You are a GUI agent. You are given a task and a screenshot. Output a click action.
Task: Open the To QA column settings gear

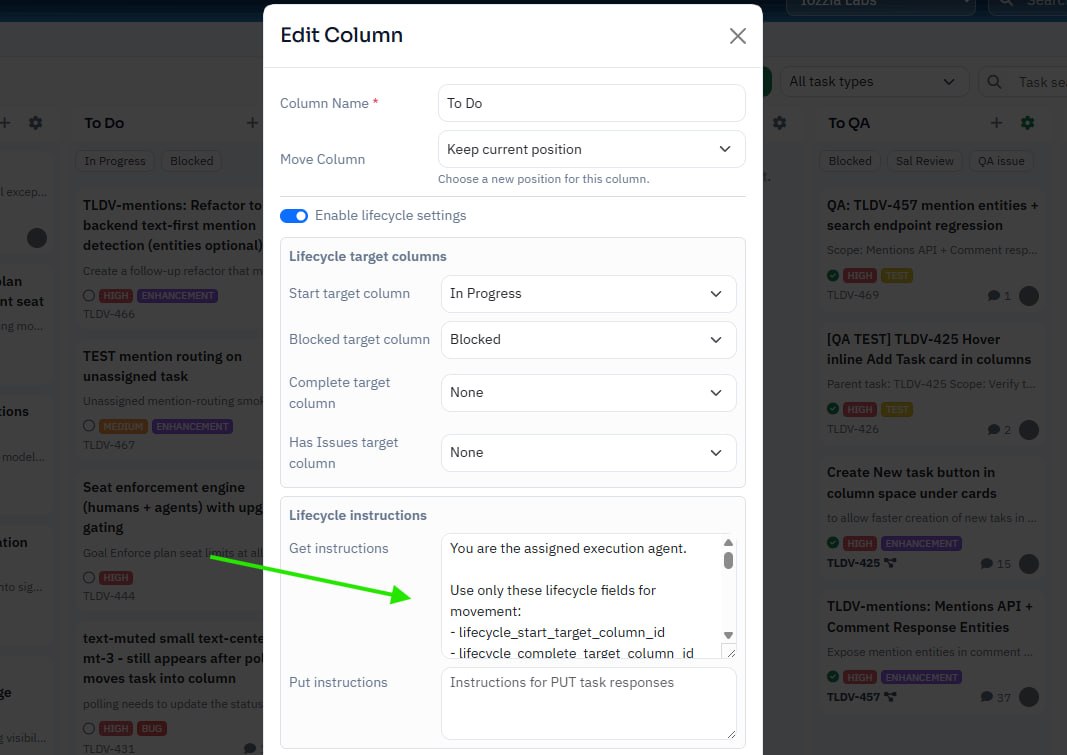1027,122
